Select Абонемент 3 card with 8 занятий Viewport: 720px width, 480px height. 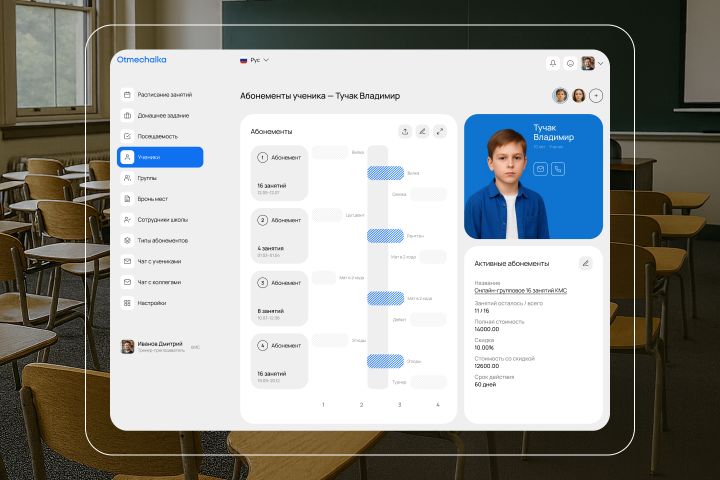pos(279,299)
